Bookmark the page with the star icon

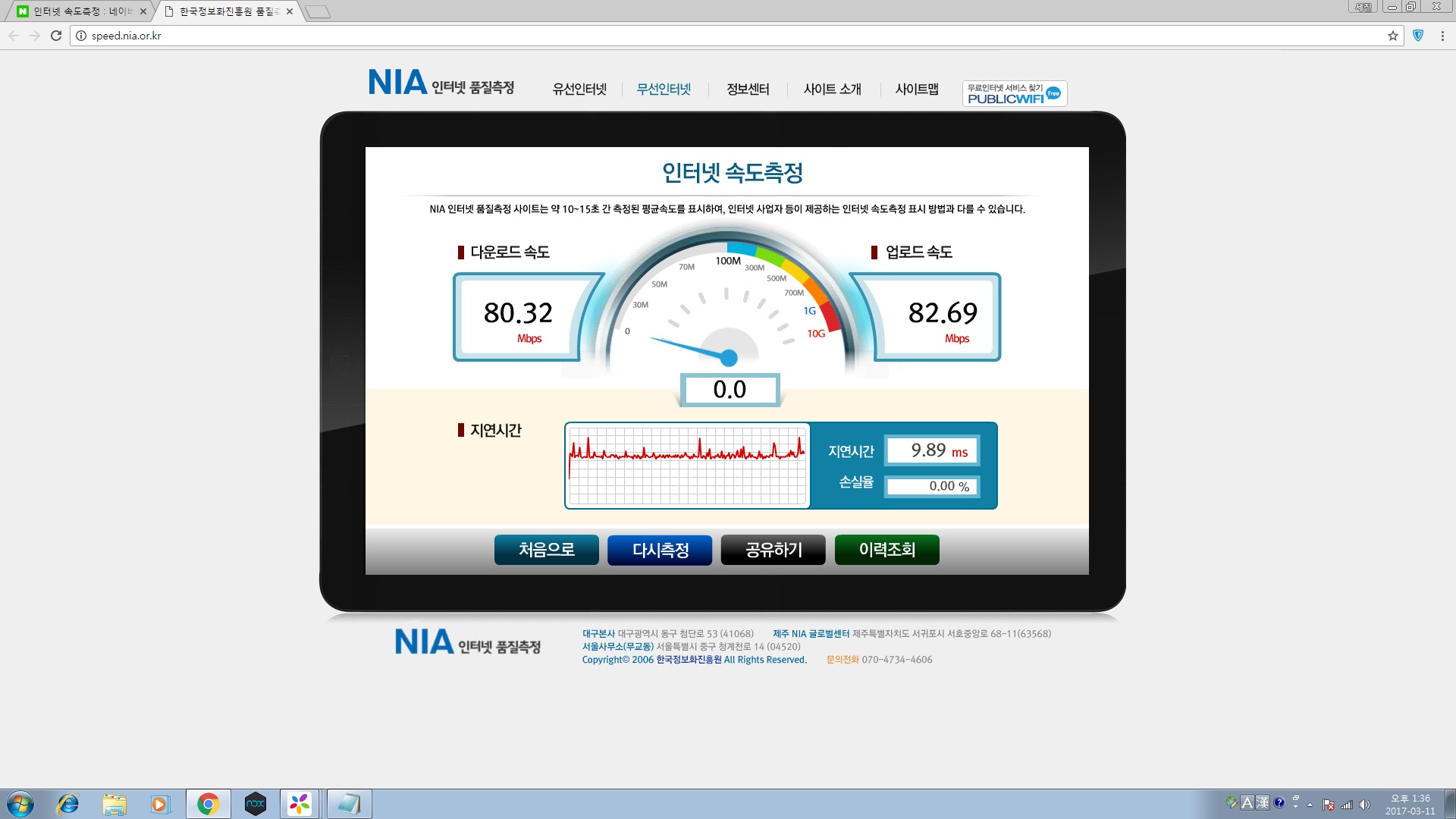[1393, 36]
